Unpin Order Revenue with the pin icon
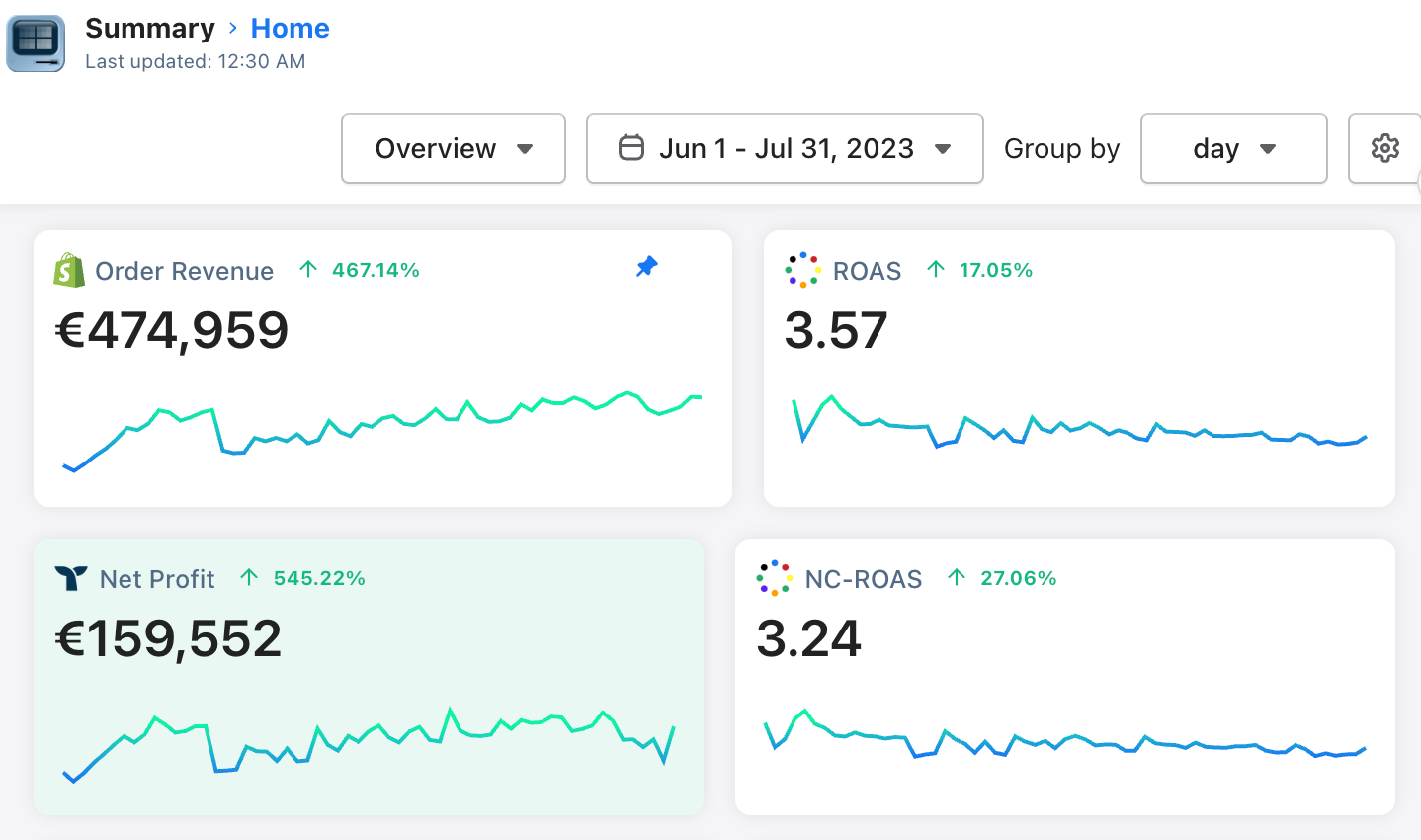Screen dimensions: 1421x840 pyautogui.click(x=647, y=267)
